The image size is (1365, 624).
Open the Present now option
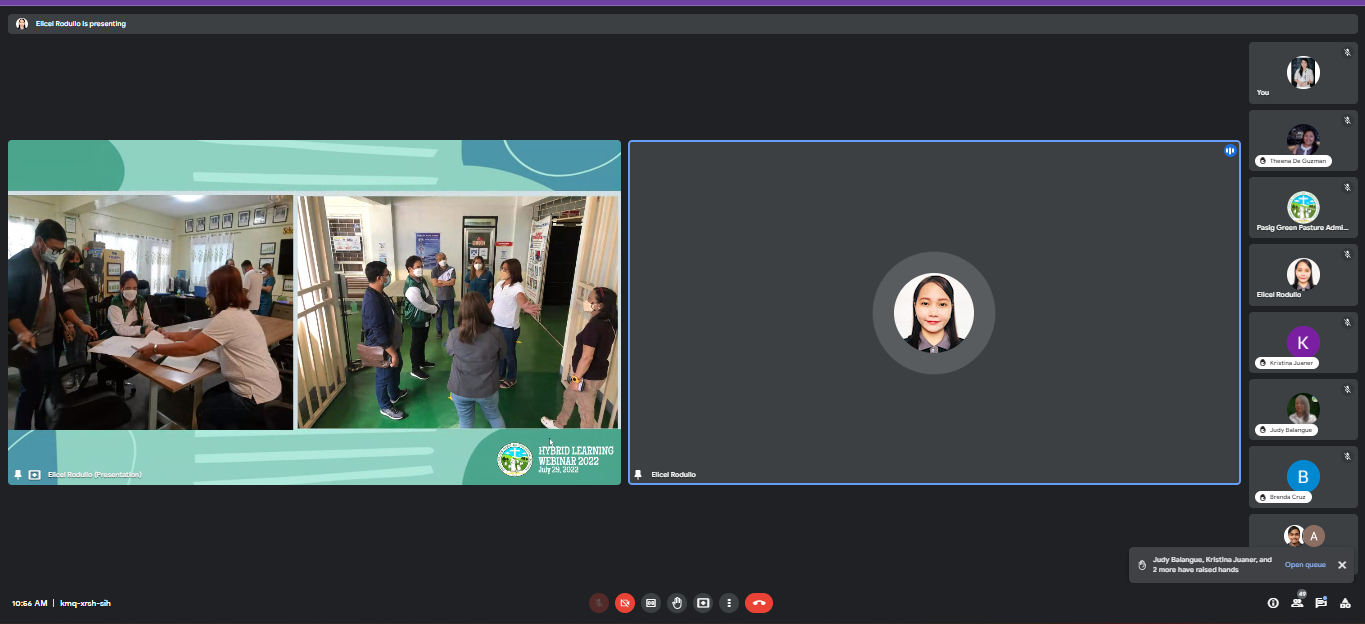coord(703,603)
